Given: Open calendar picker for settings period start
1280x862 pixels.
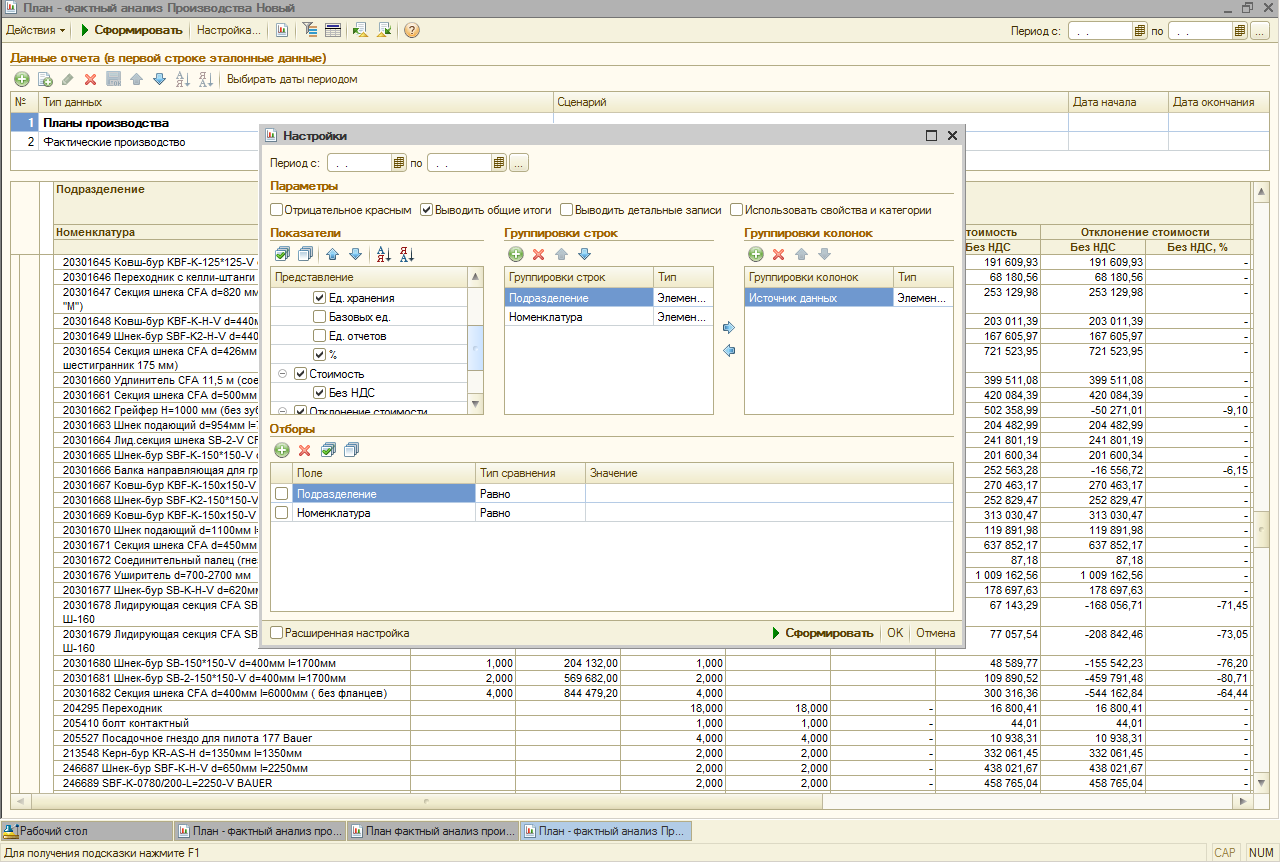Looking at the screenshot, I should (399, 163).
